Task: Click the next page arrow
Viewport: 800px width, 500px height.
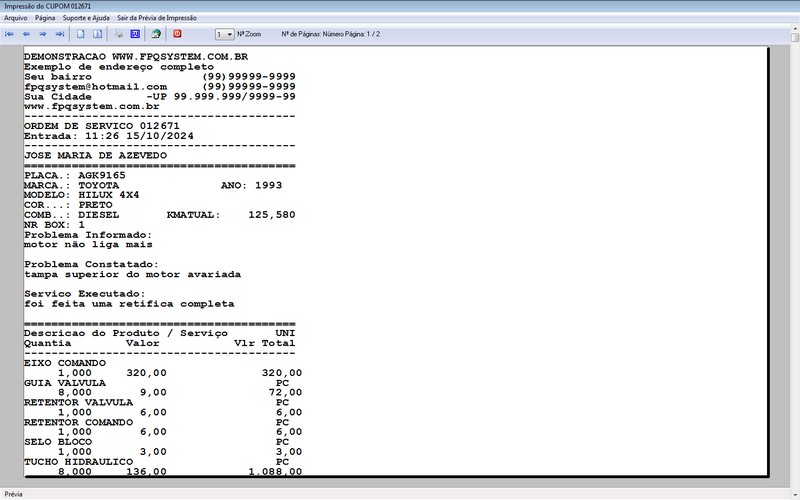Action: (43, 33)
